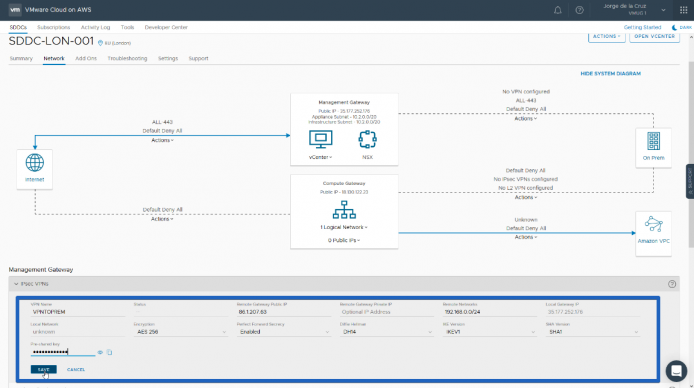Toggle the Dark mode switch
Screen dimensions: 694x388
click(682, 27)
